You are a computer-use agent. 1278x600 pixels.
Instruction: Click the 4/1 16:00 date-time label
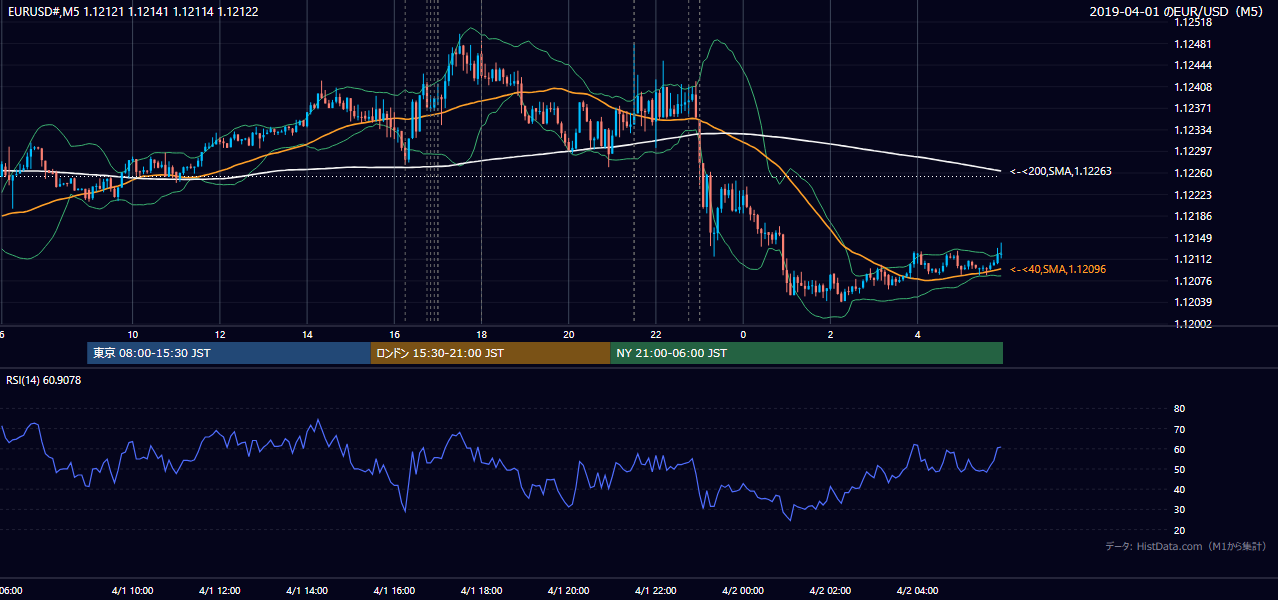pyautogui.click(x=394, y=591)
